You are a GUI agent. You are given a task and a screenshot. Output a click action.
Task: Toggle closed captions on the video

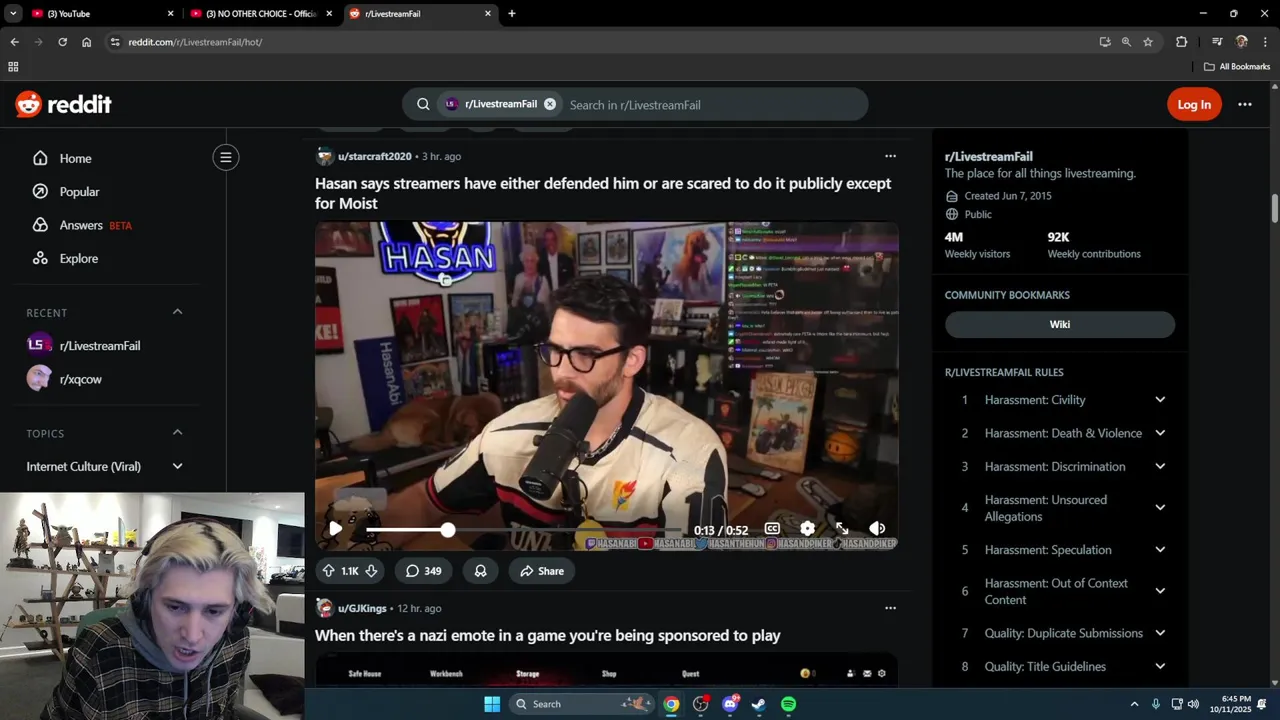(x=772, y=529)
